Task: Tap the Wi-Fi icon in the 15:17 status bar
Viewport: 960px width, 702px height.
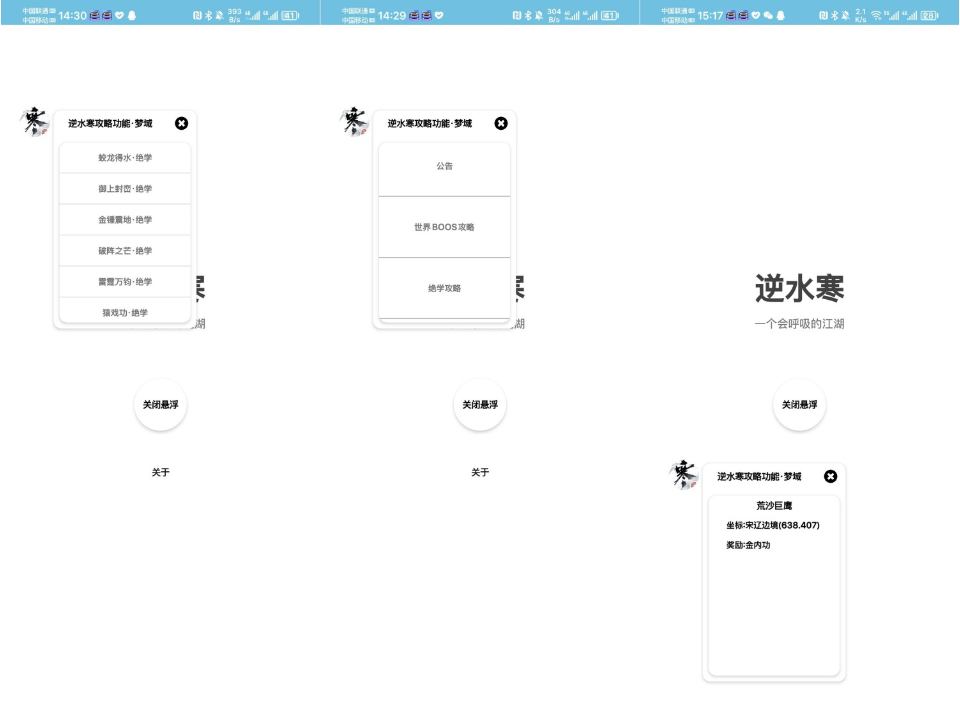Action: point(876,15)
